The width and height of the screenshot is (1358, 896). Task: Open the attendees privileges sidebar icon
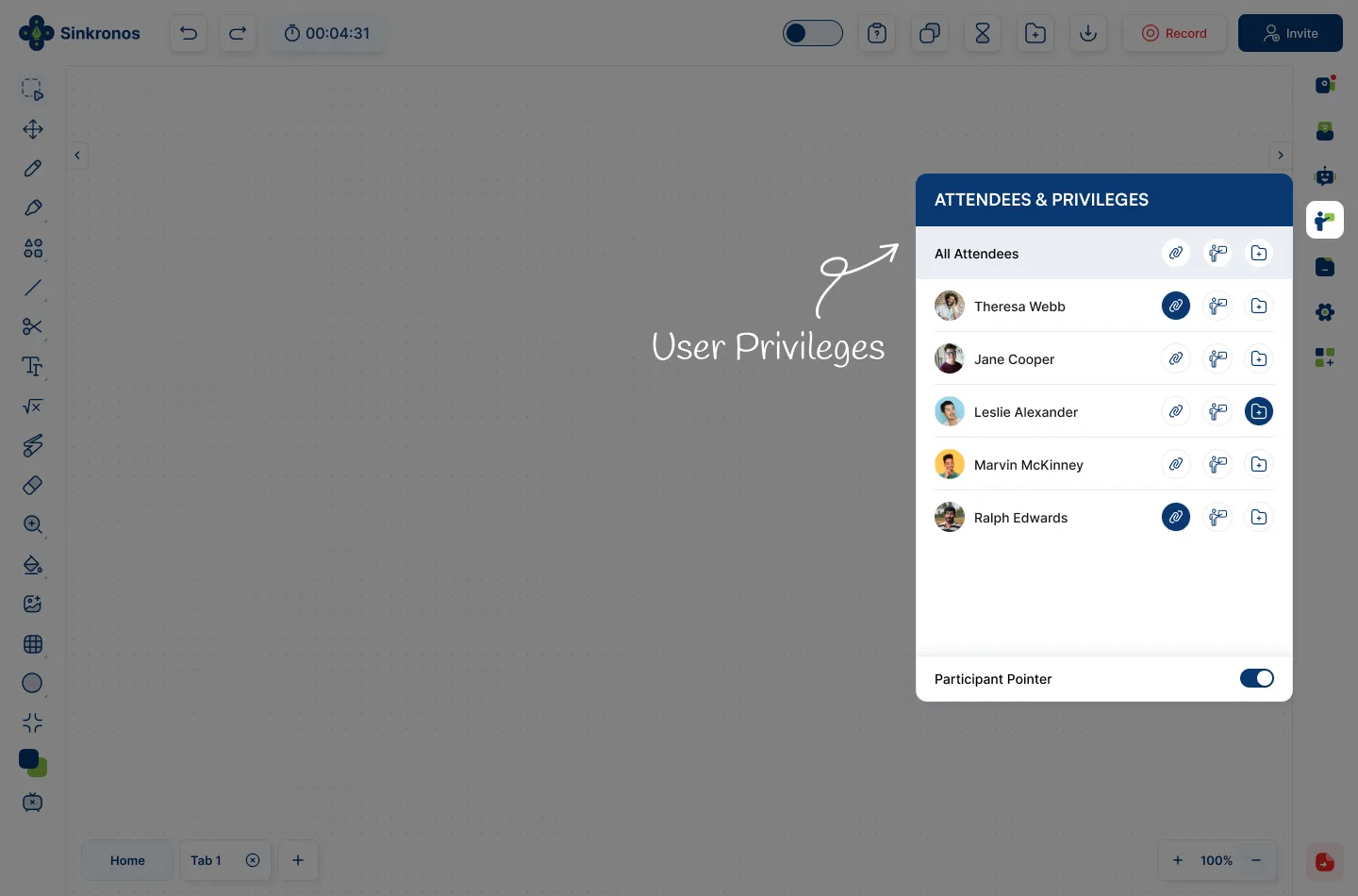tap(1325, 221)
